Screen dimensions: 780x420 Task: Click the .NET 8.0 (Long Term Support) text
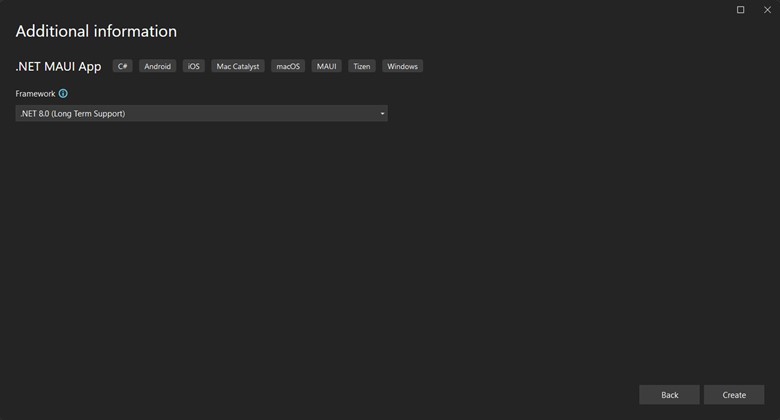73,114
